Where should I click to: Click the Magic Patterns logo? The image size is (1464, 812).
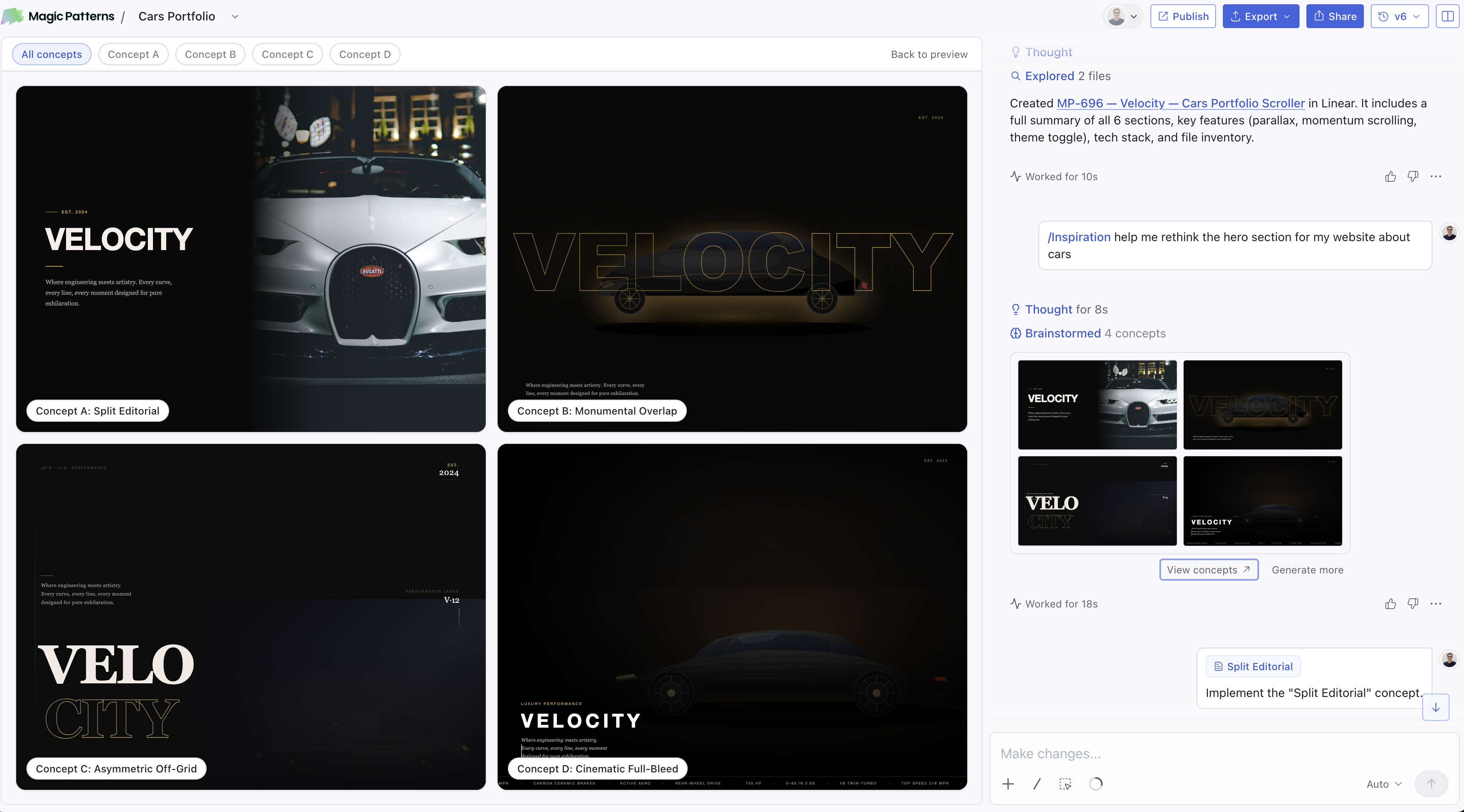tap(58, 16)
